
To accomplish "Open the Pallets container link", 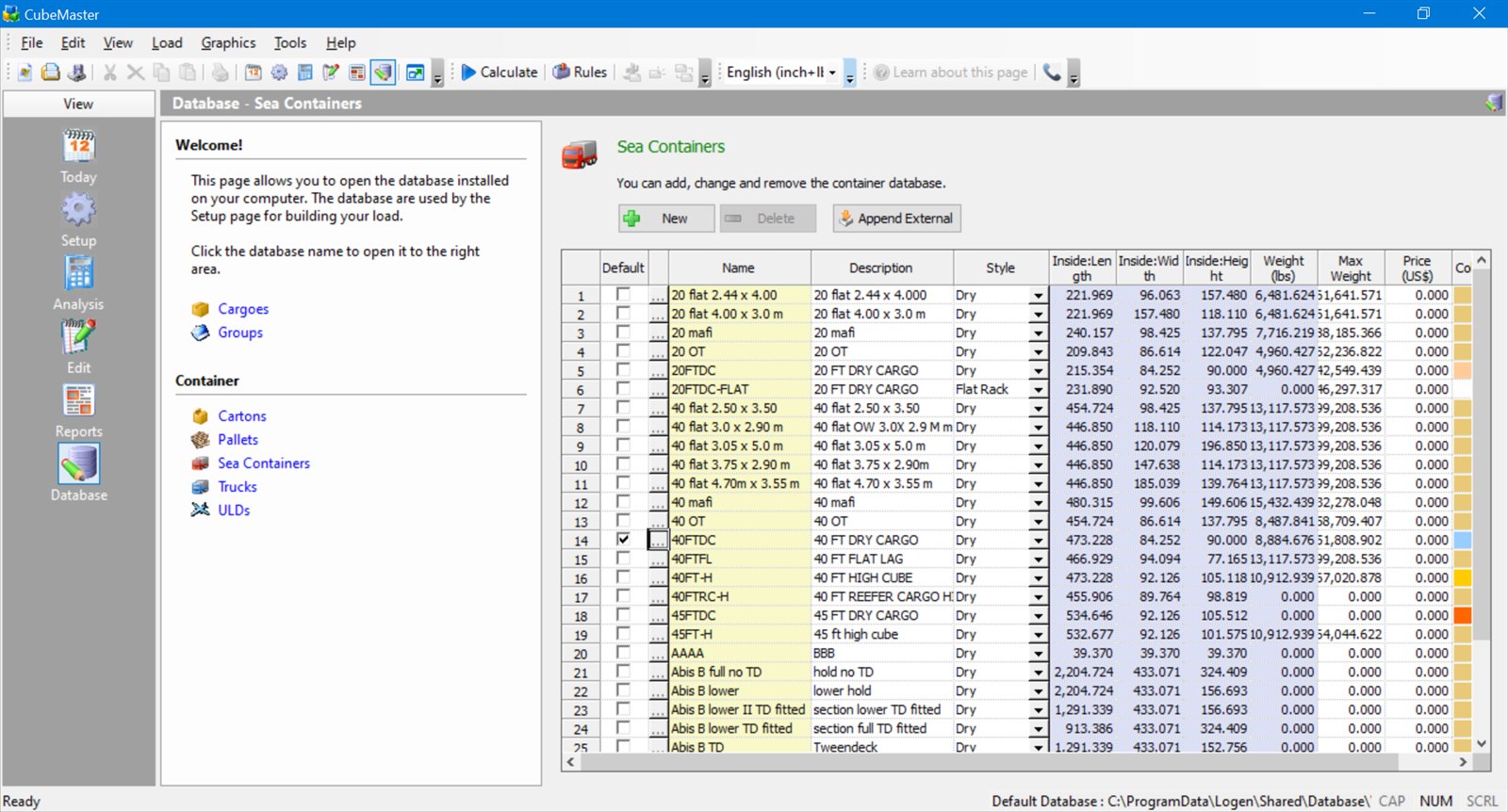I will (238, 440).
